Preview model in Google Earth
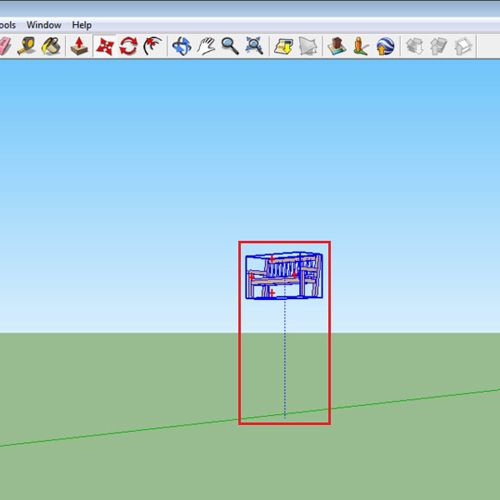Image resolution: width=500 pixels, height=500 pixels. click(x=385, y=46)
